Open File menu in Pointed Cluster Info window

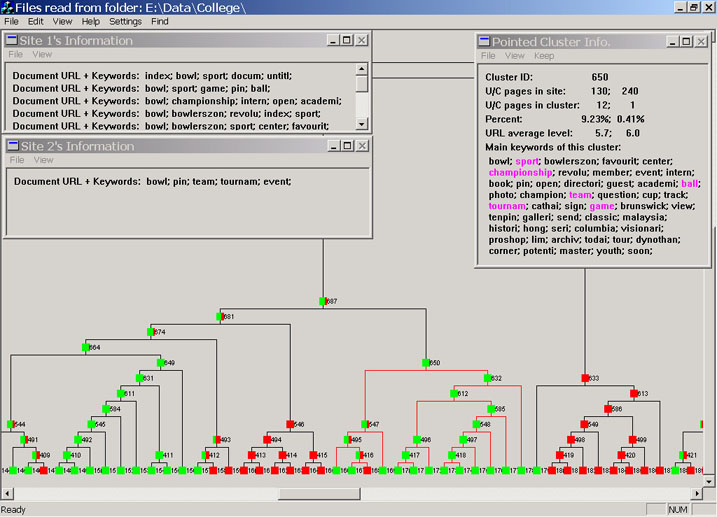pyautogui.click(x=488, y=56)
